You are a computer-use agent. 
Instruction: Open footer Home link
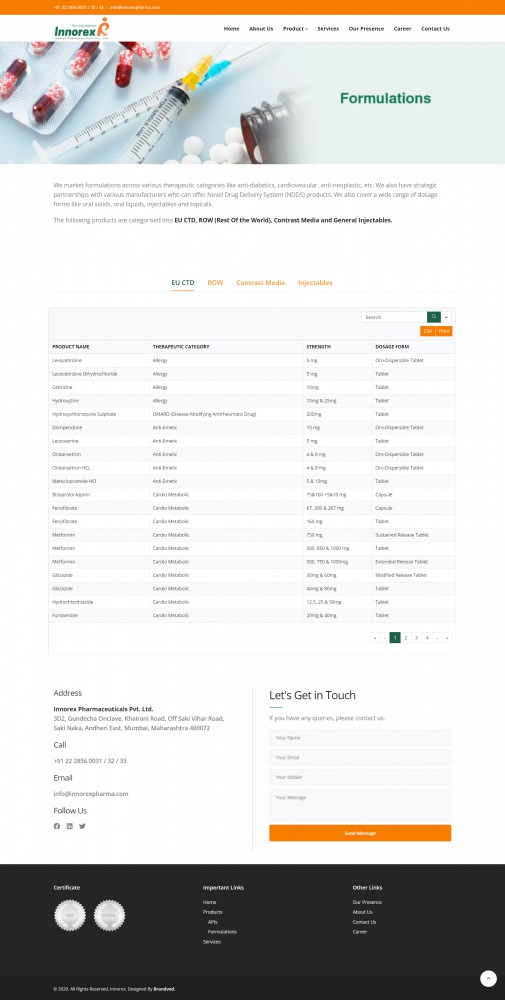pyautogui.click(x=210, y=902)
